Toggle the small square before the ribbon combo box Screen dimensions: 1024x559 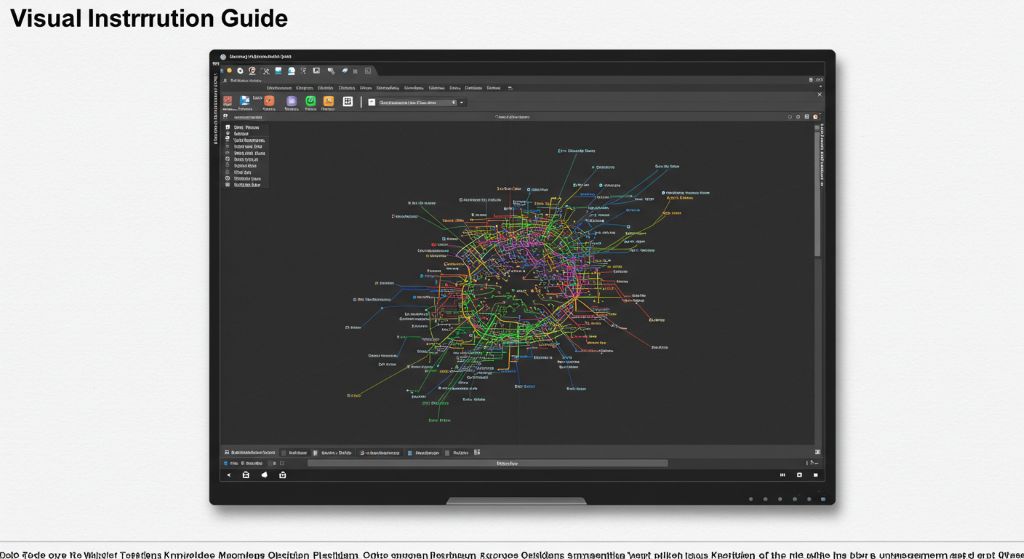click(x=371, y=102)
